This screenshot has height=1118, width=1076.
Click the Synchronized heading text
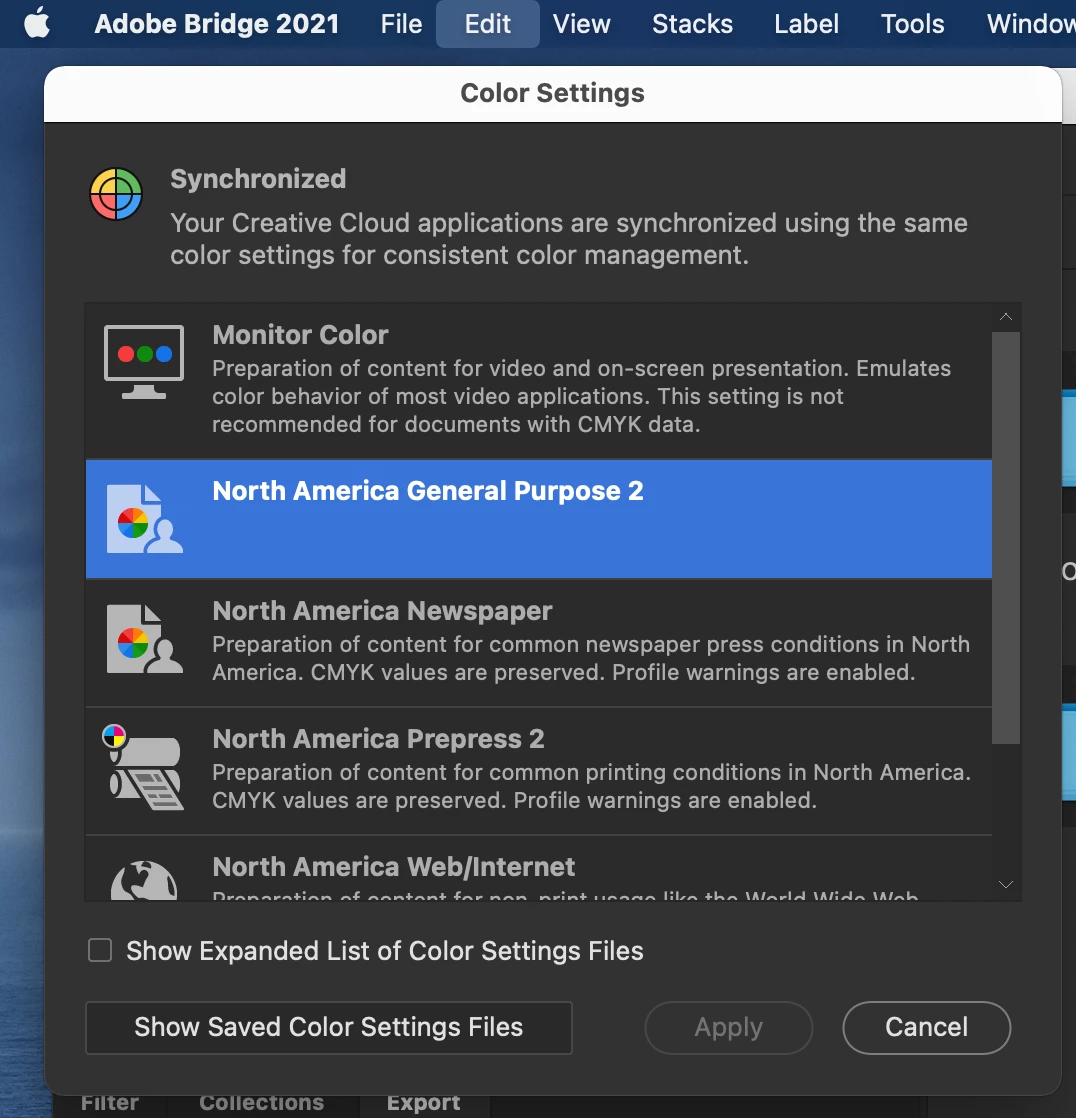pyautogui.click(x=258, y=179)
